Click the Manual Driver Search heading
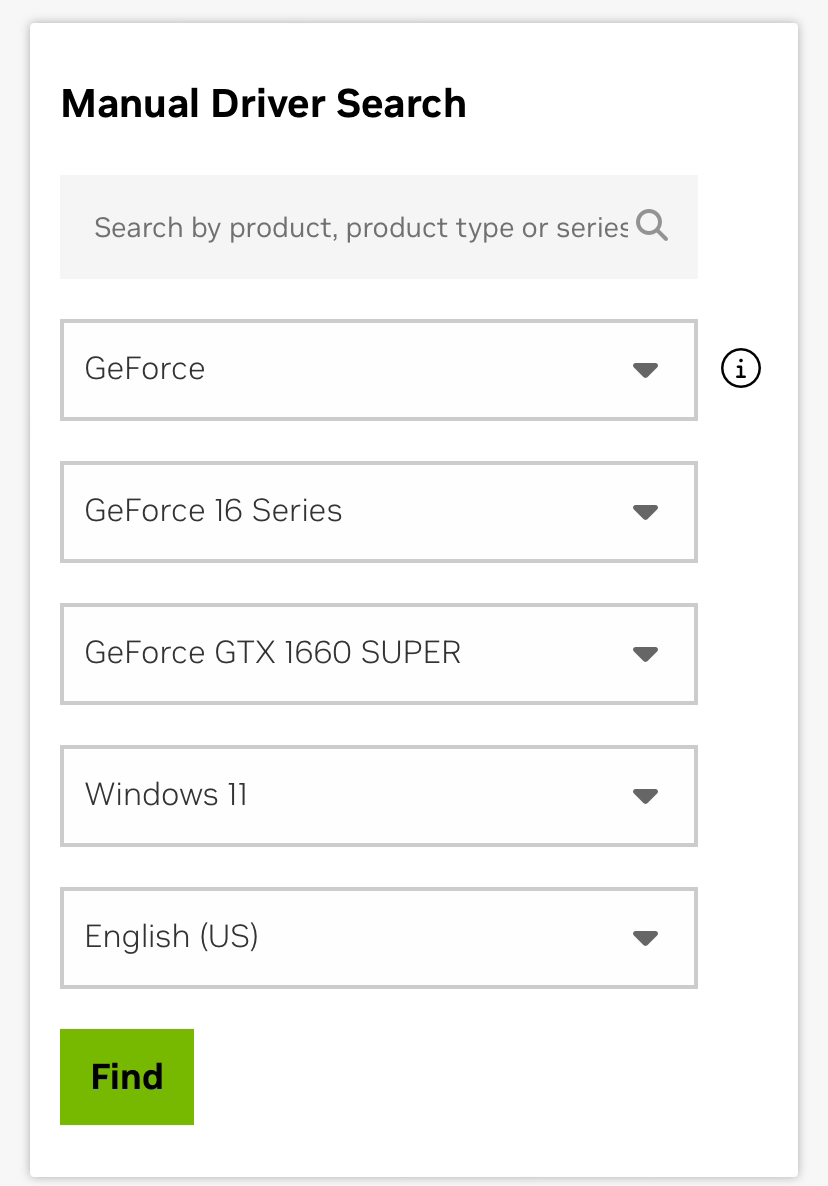Image resolution: width=828 pixels, height=1186 pixels. [x=263, y=104]
